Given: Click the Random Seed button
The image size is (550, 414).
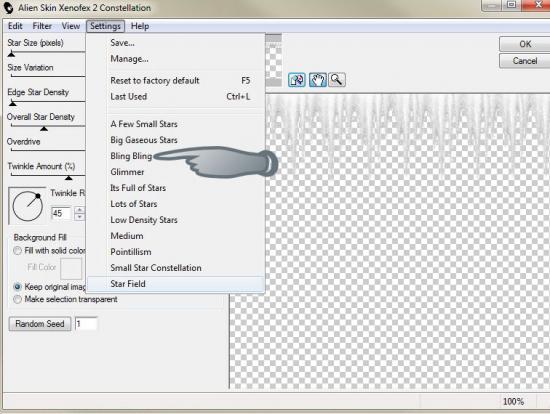Looking at the screenshot, I should click(40, 324).
